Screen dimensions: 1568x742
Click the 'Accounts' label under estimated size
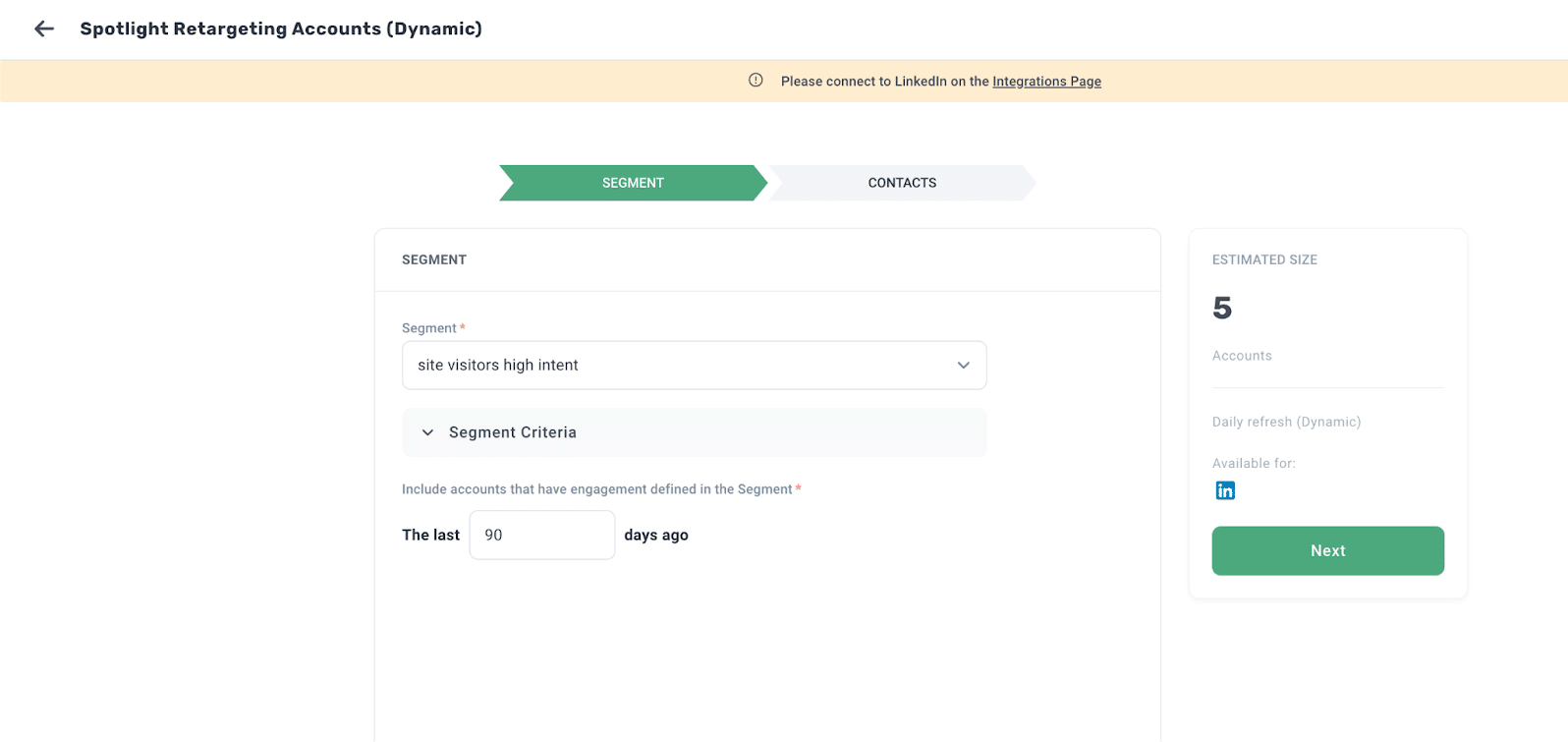pos(1242,356)
